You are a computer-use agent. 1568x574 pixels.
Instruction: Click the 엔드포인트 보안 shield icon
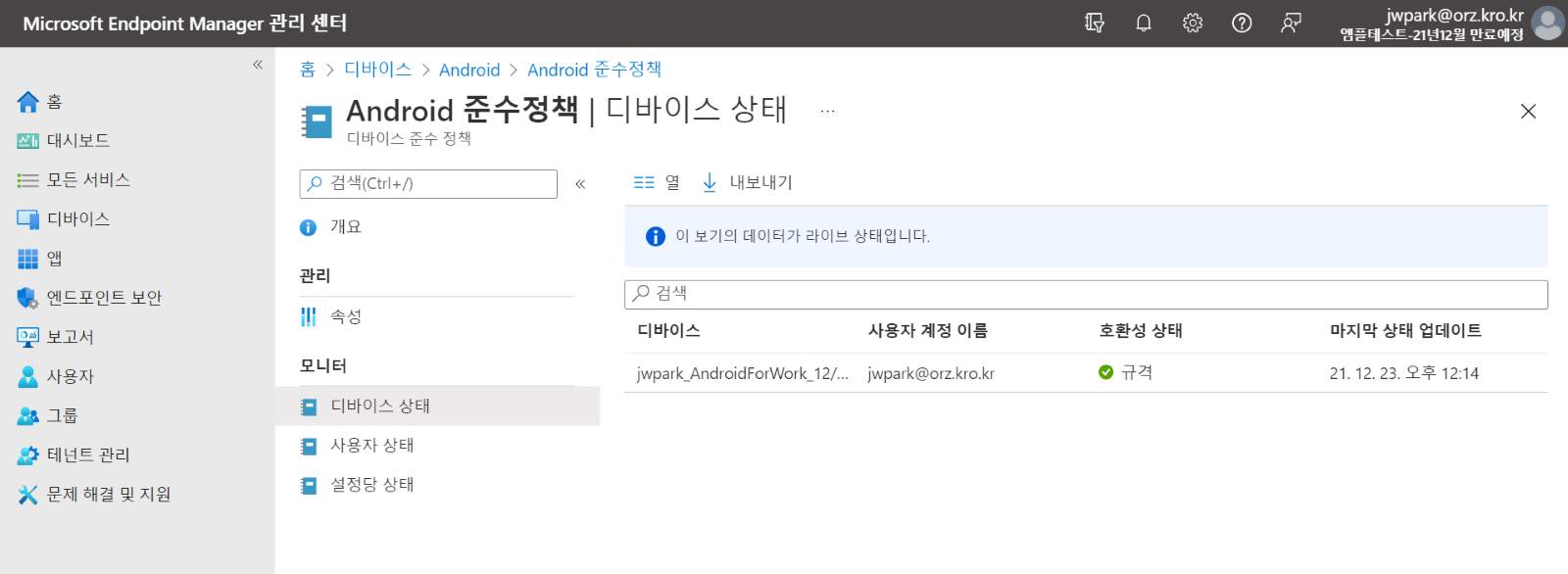click(27, 298)
